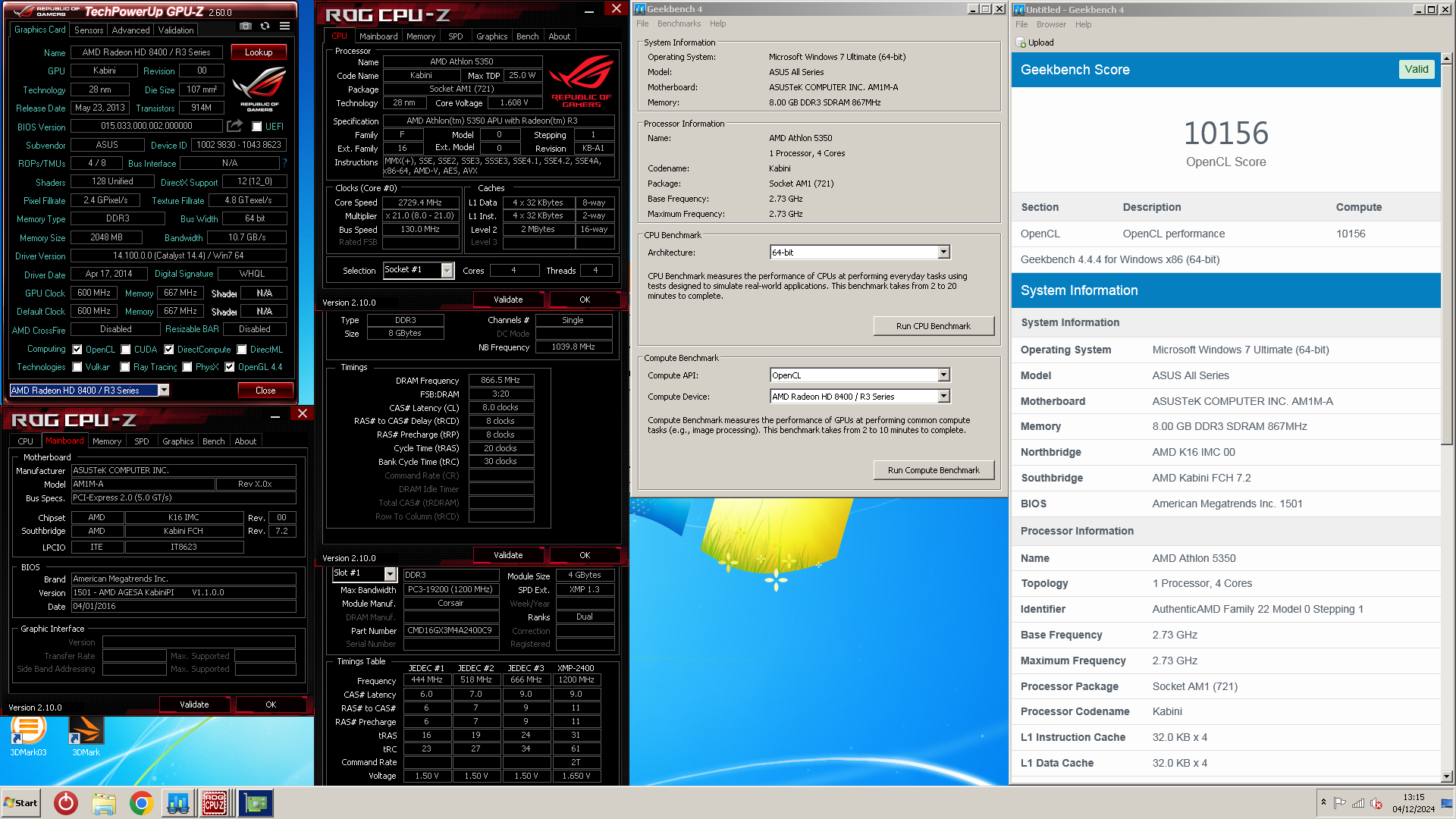Click Run Compute Benchmark button
This screenshot has width=1456, height=819.
[x=934, y=470]
